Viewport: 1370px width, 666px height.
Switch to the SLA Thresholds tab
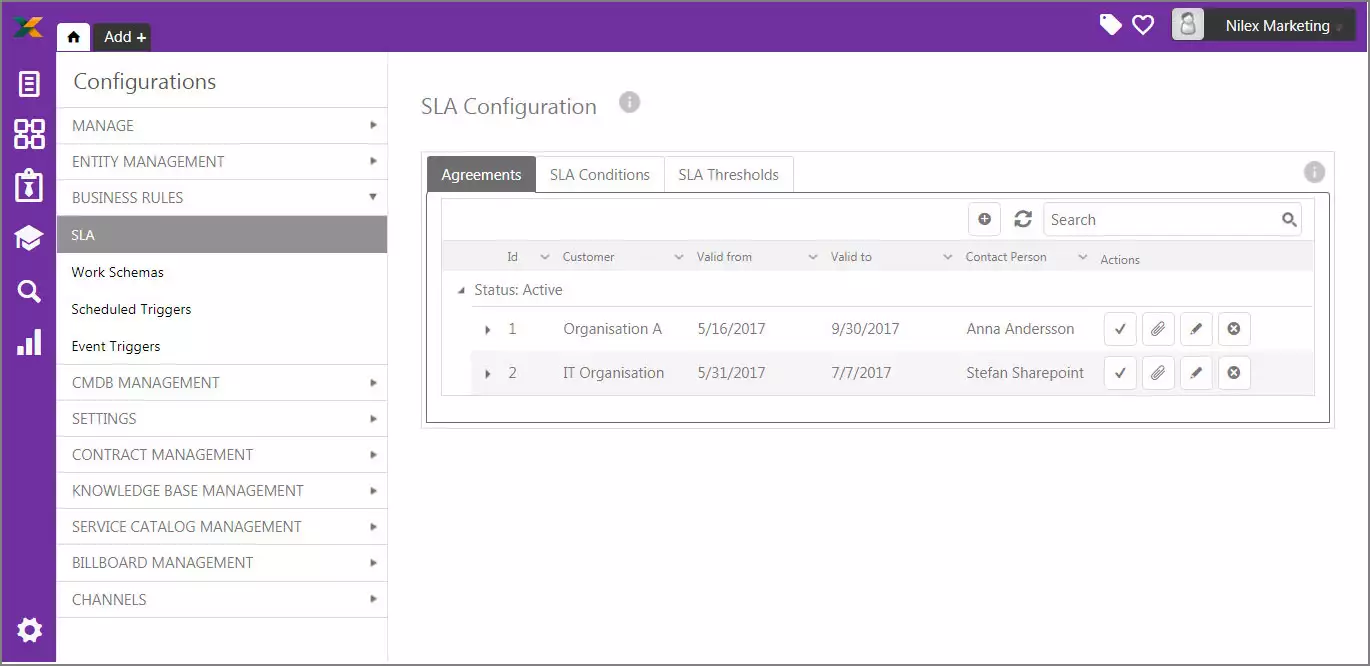click(x=728, y=175)
